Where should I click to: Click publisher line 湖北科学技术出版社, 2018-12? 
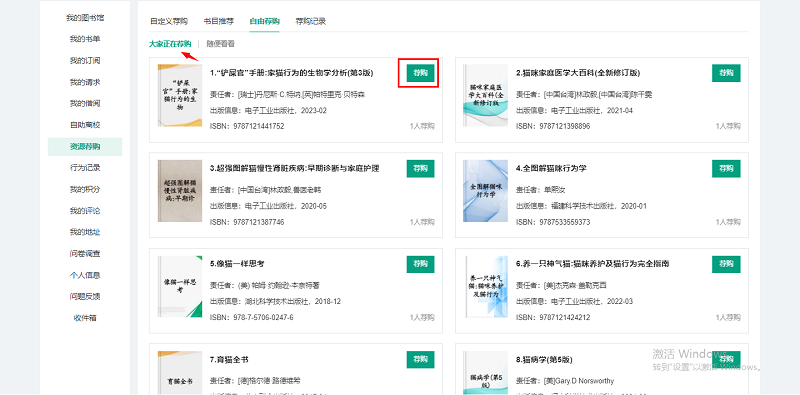pos(276,302)
